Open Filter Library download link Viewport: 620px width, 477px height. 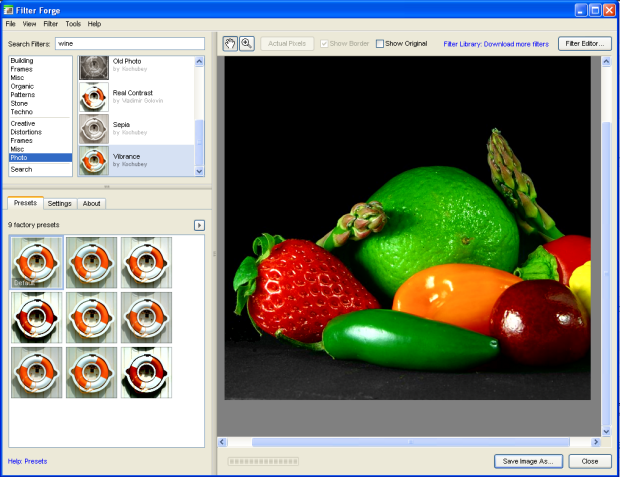[496, 44]
